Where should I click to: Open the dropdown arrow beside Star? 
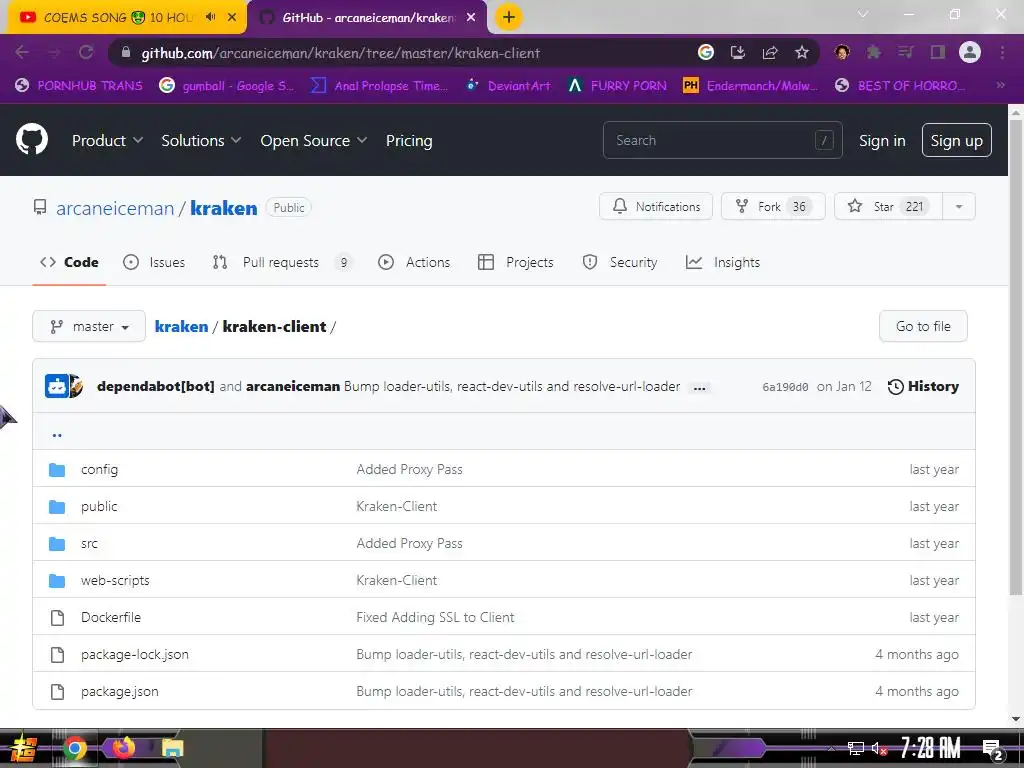coord(959,206)
